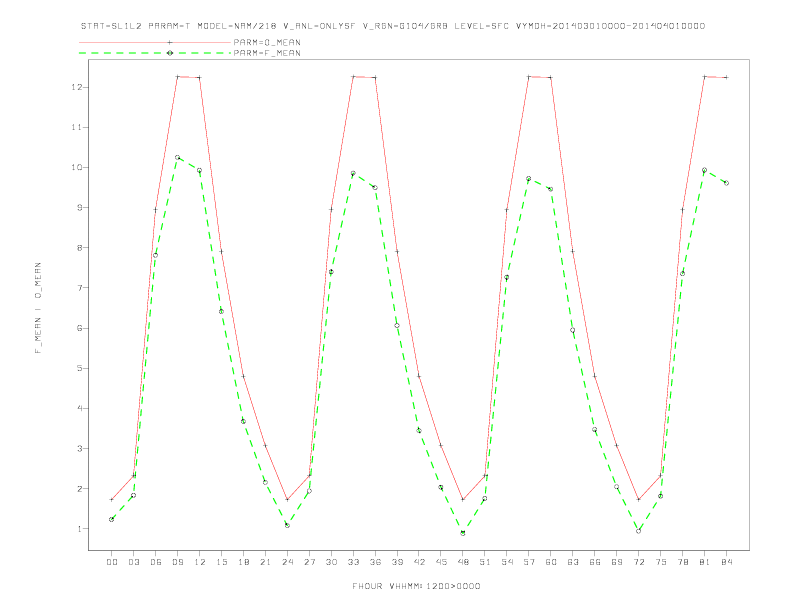Click x-axis forecast hour label 24

point(287,562)
